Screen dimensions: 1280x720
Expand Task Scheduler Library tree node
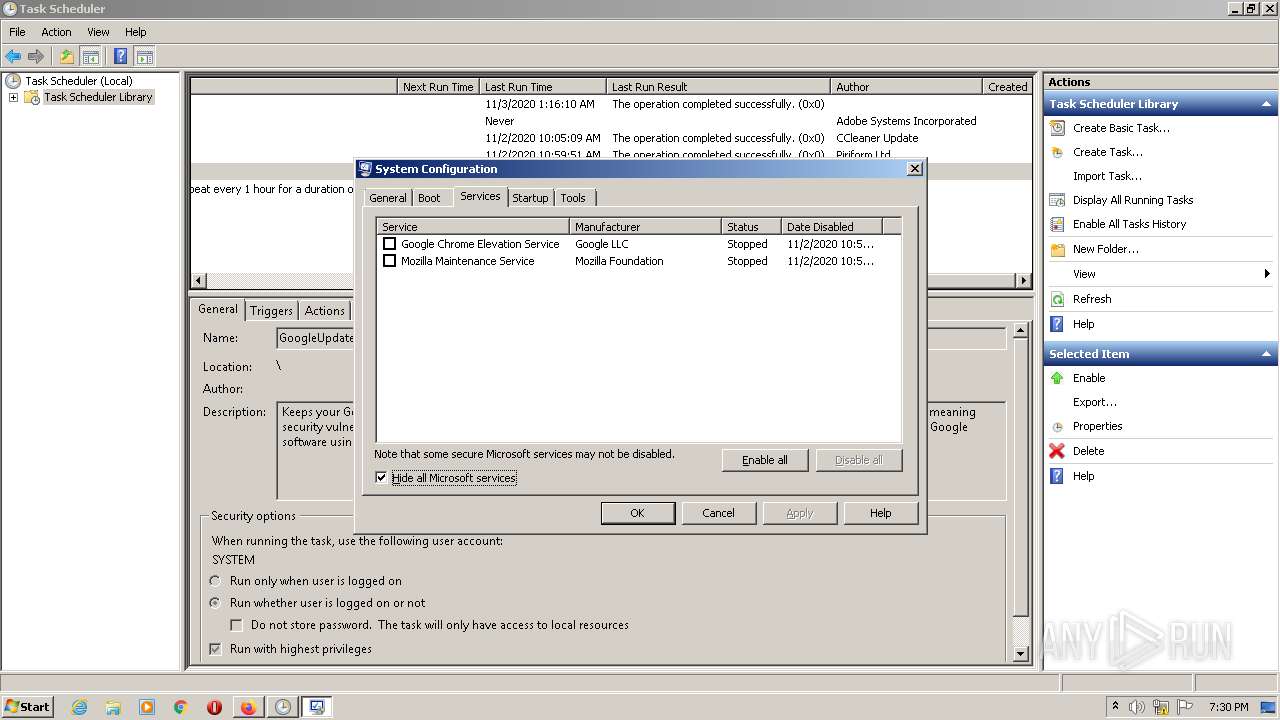pyautogui.click(x=13, y=97)
